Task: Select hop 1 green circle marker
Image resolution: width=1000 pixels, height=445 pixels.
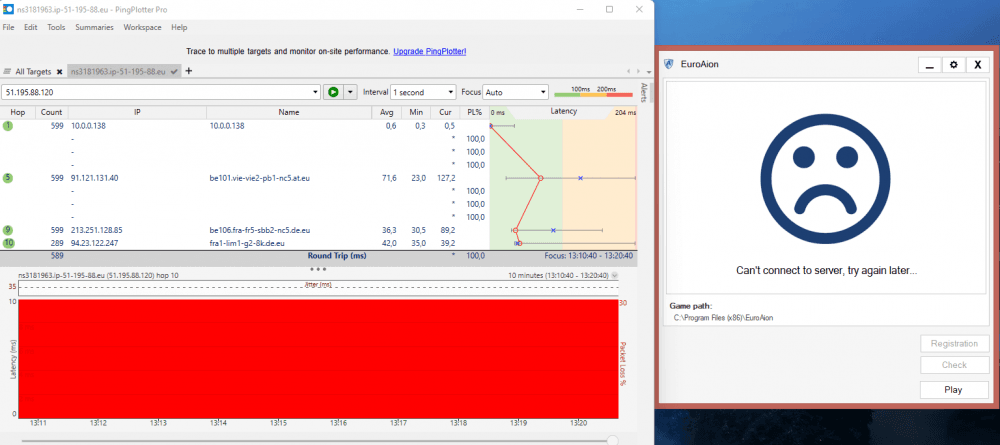Action: [8, 126]
